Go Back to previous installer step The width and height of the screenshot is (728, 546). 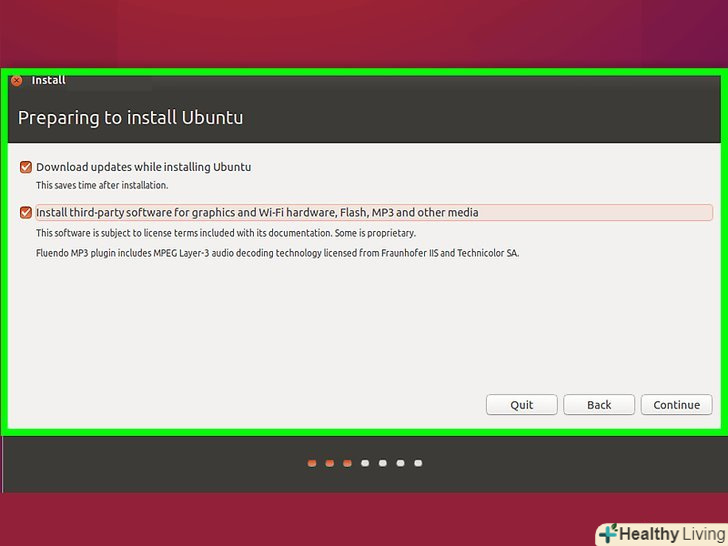coord(599,405)
